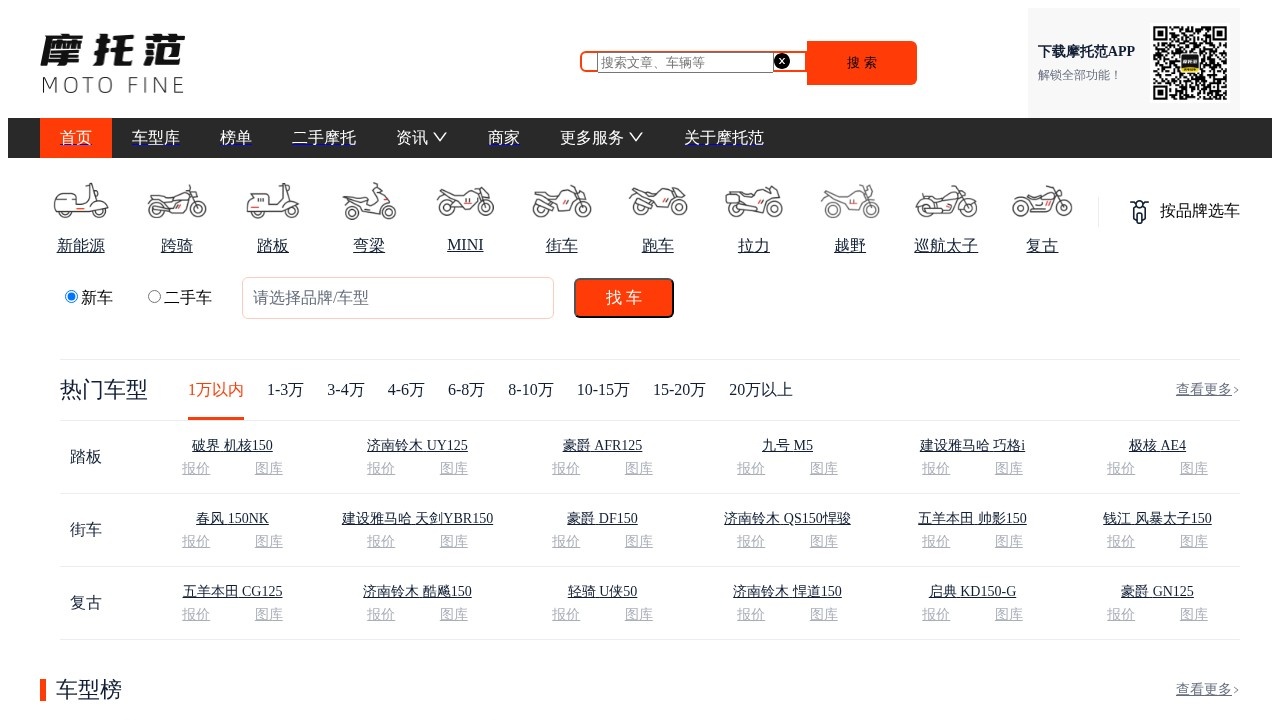Scan the MotoFine APP QR code image
The width and height of the screenshot is (1280, 720).
1189,63
